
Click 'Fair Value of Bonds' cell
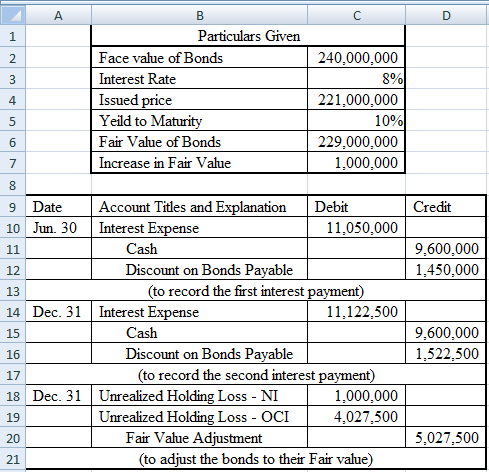[x=199, y=142]
